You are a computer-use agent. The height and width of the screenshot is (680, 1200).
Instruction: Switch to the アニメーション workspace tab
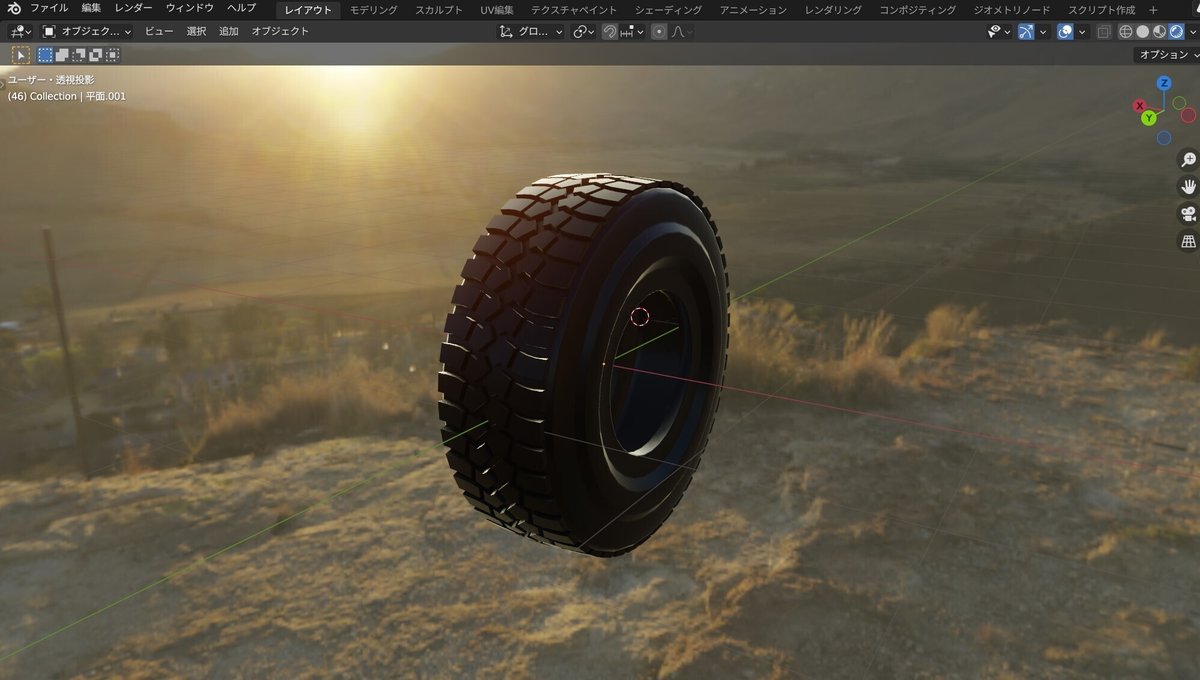click(x=753, y=10)
